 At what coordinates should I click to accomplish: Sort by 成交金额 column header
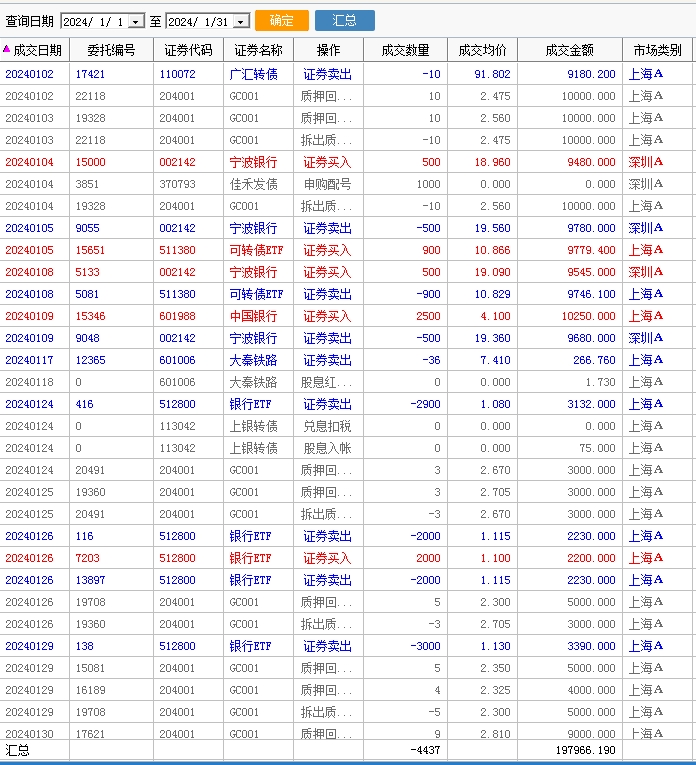click(570, 50)
